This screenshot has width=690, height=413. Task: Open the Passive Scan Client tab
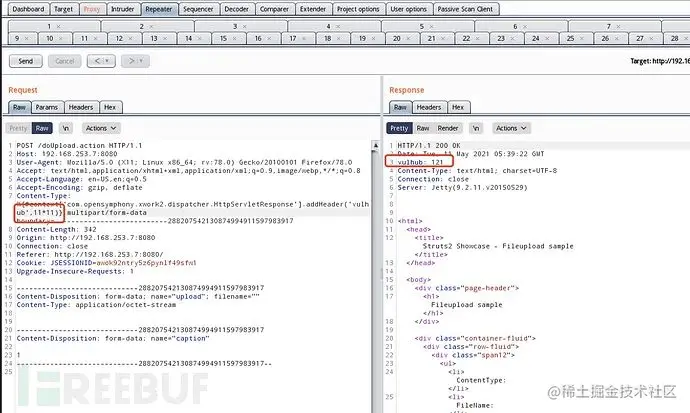(466, 9)
